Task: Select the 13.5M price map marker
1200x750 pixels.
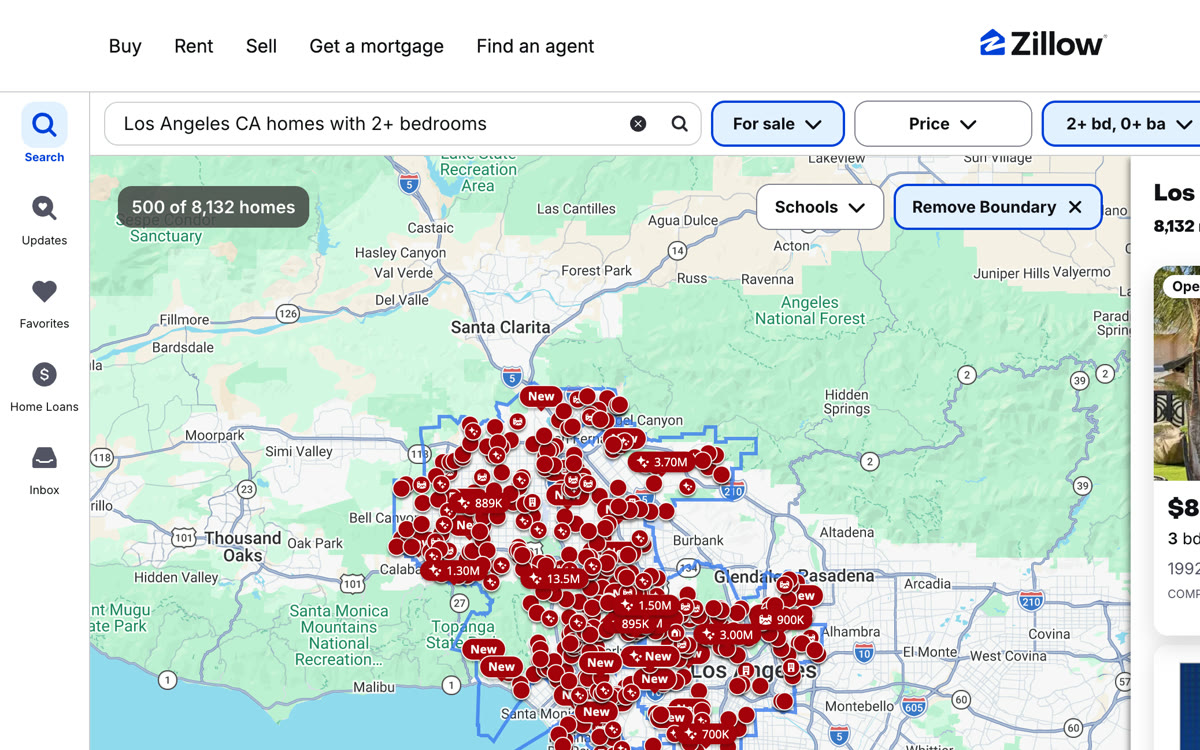Action: [x=553, y=579]
